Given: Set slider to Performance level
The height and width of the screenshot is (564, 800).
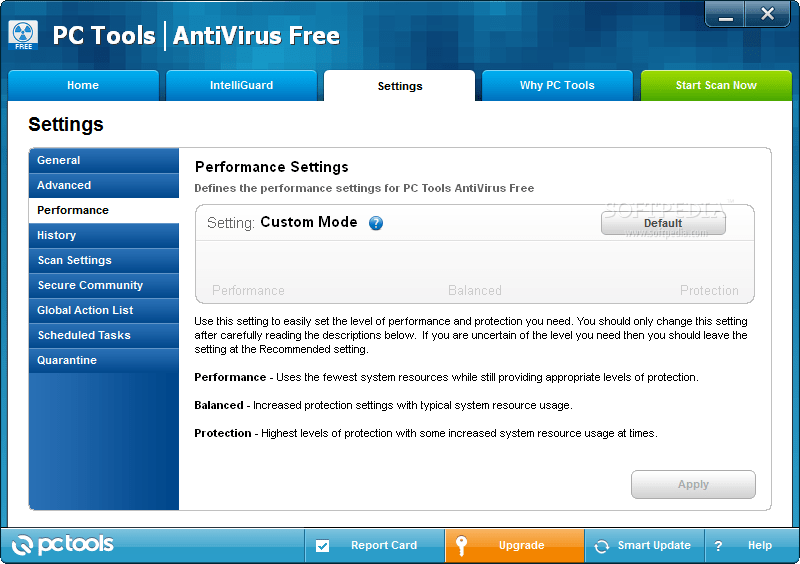Looking at the screenshot, I should (x=248, y=290).
